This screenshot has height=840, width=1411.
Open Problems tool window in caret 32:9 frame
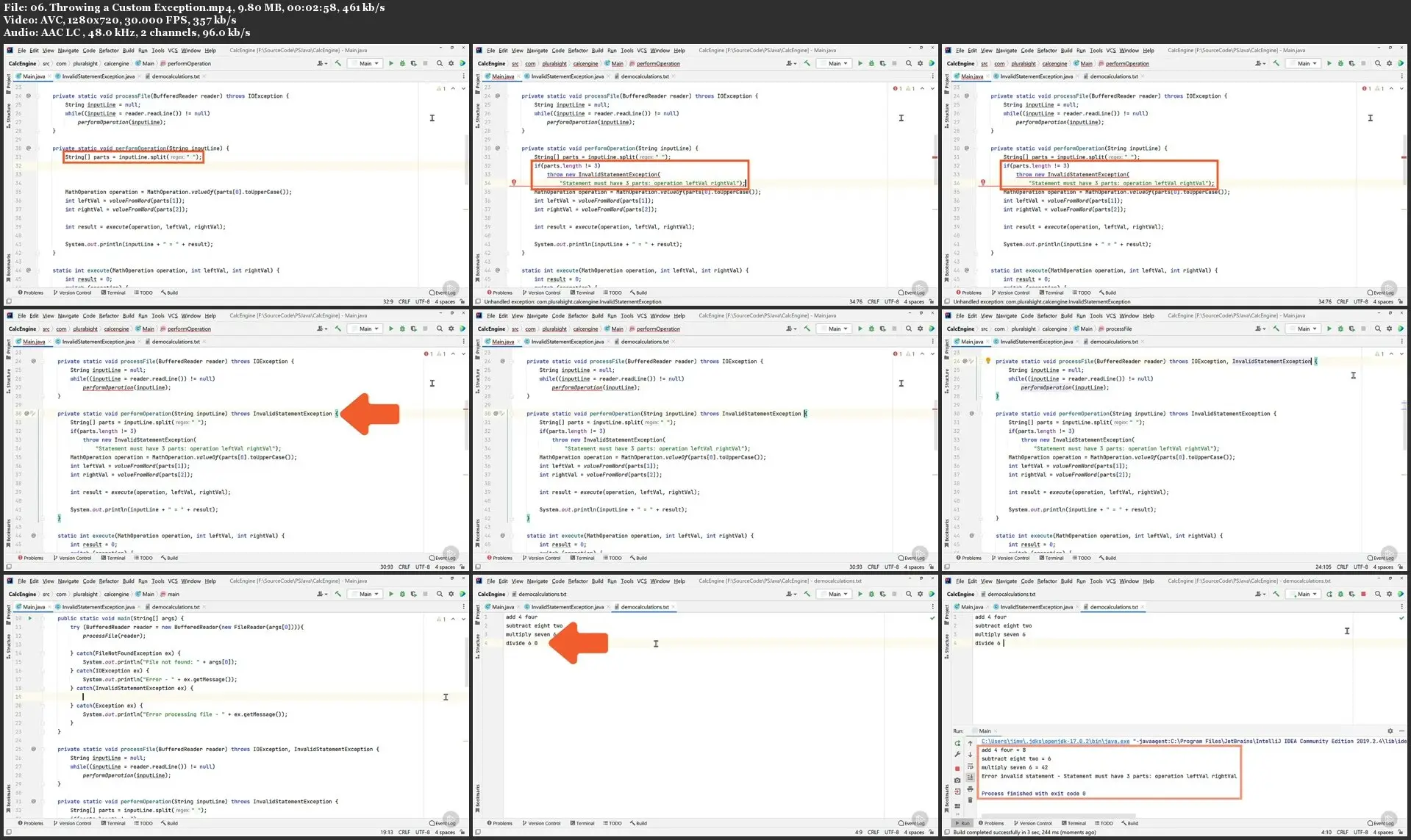[31, 292]
